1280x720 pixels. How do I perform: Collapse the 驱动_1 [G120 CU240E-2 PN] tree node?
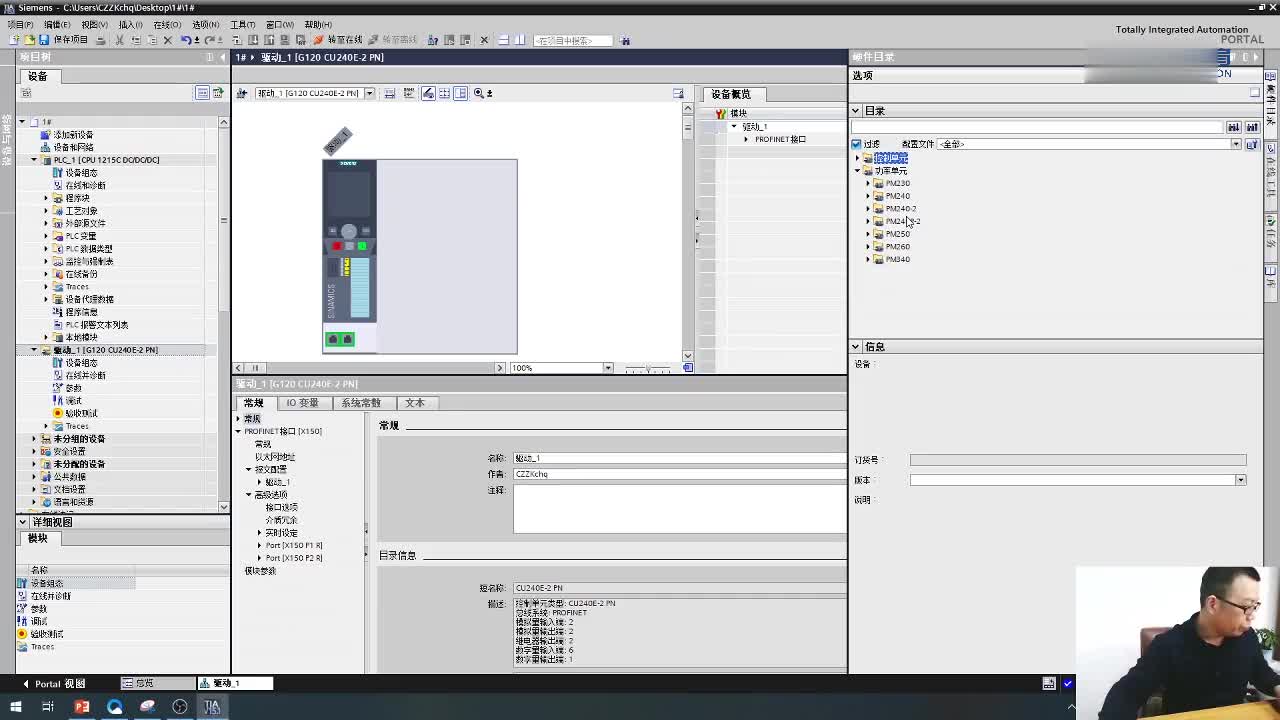34,350
